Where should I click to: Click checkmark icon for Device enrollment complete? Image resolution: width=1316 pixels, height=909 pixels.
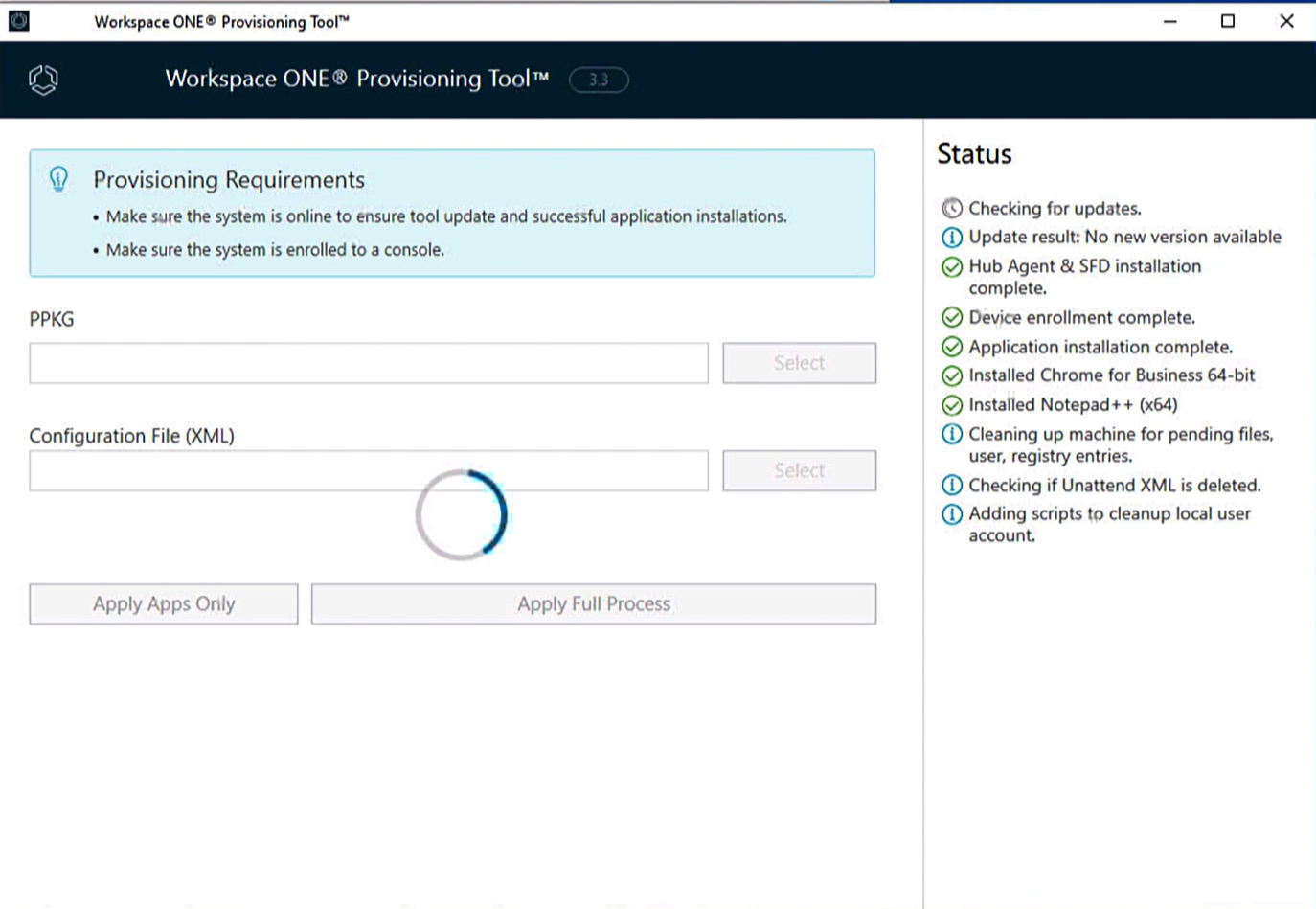(951, 317)
